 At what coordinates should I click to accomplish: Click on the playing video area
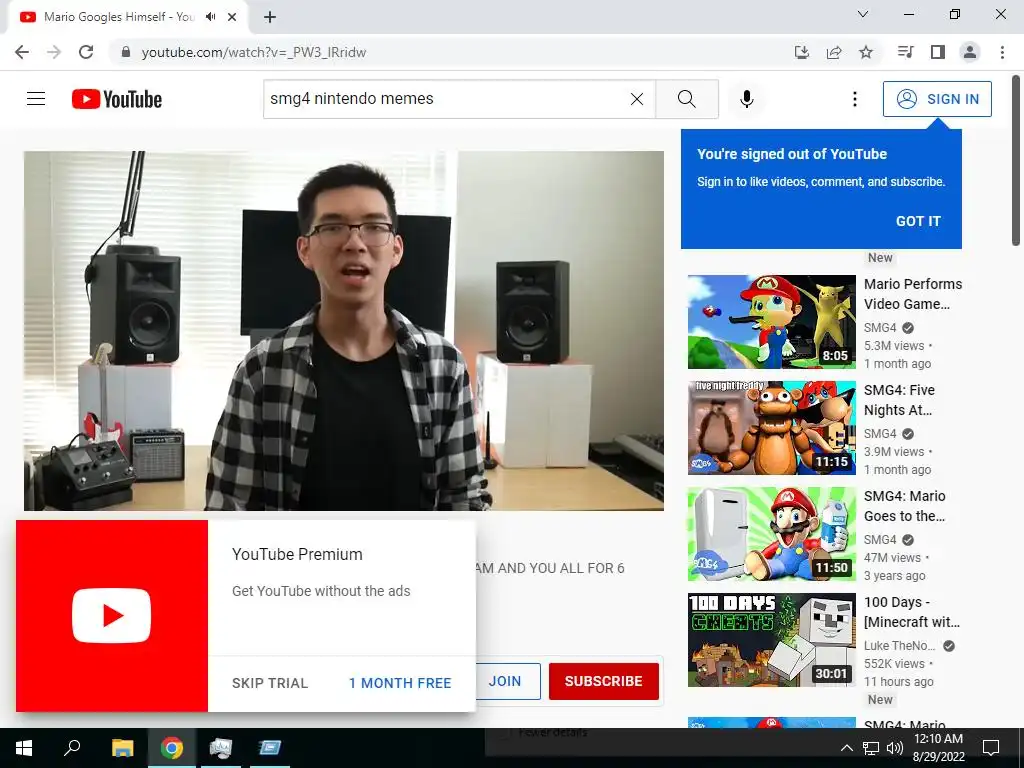344,330
